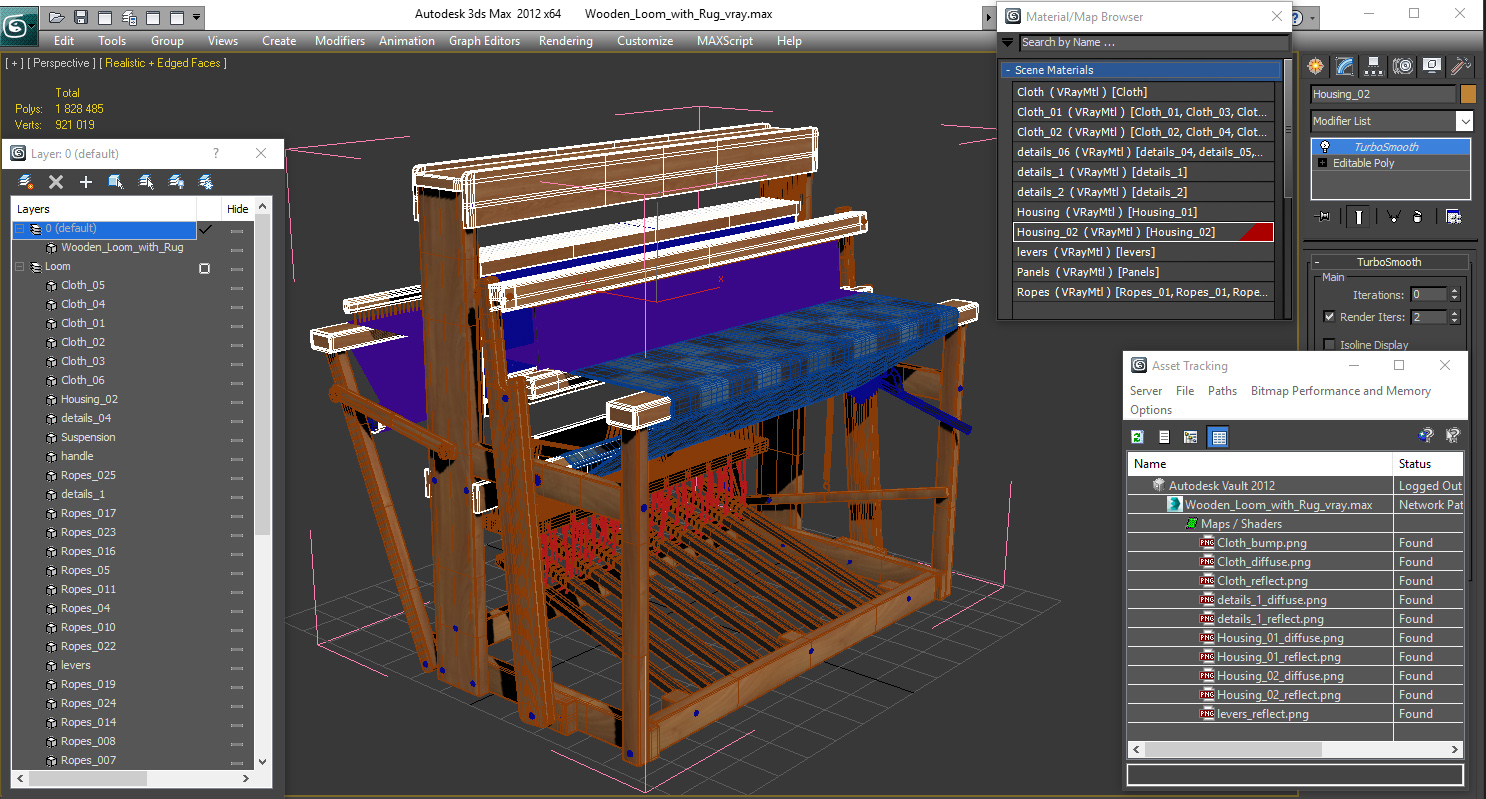Toggle Hide for Cloth_05 layer row
The height and width of the screenshot is (799, 1486).
click(x=237, y=286)
